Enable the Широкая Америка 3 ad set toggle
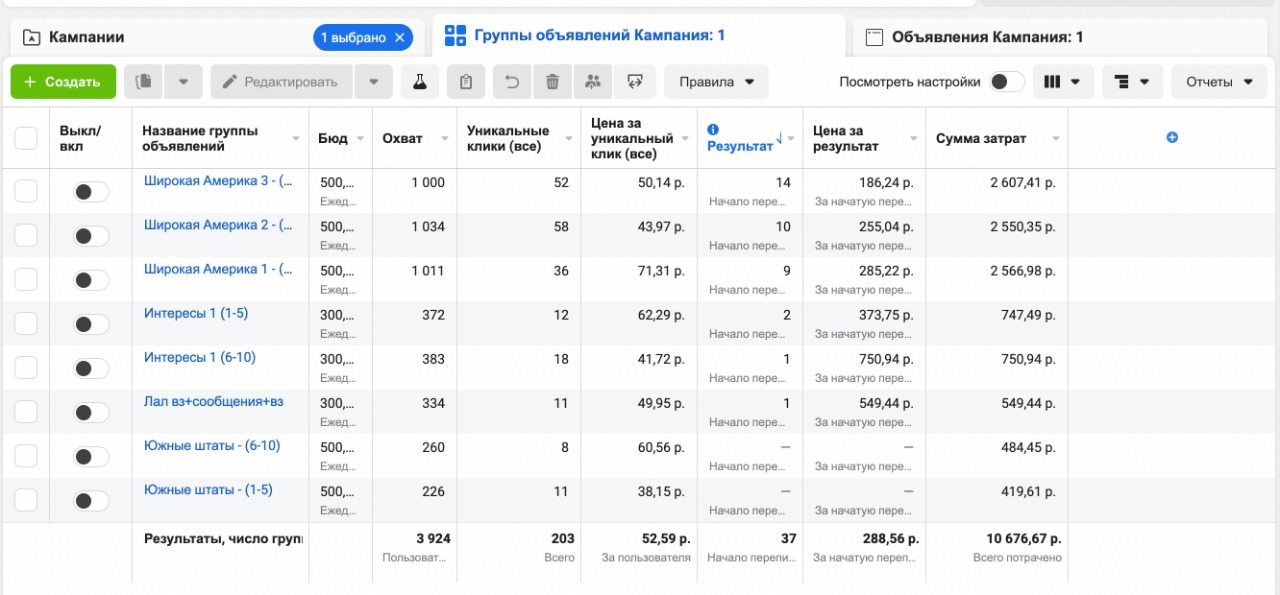This screenshot has height=595, width=1280. tap(91, 192)
